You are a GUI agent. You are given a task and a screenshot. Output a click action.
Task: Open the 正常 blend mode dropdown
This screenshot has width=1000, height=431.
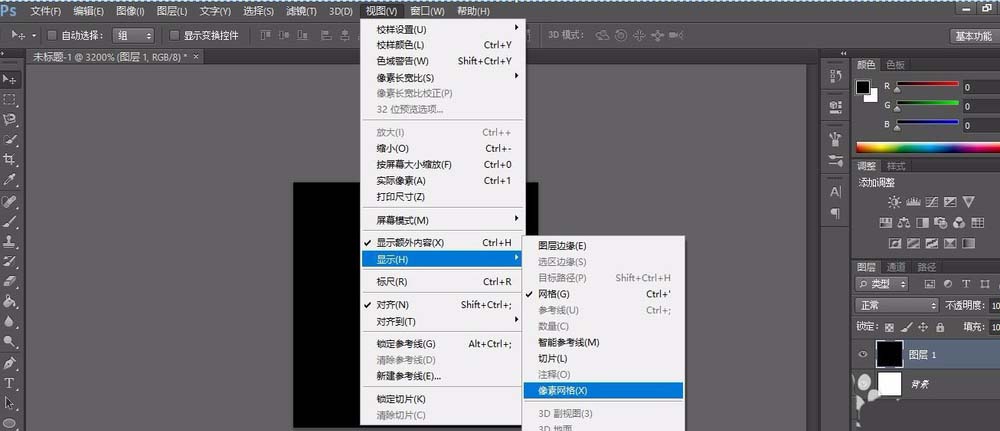coord(896,305)
